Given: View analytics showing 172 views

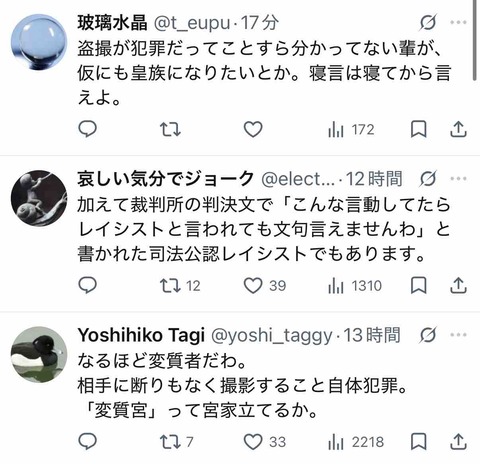Looking at the screenshot, I should coord(351,130).
